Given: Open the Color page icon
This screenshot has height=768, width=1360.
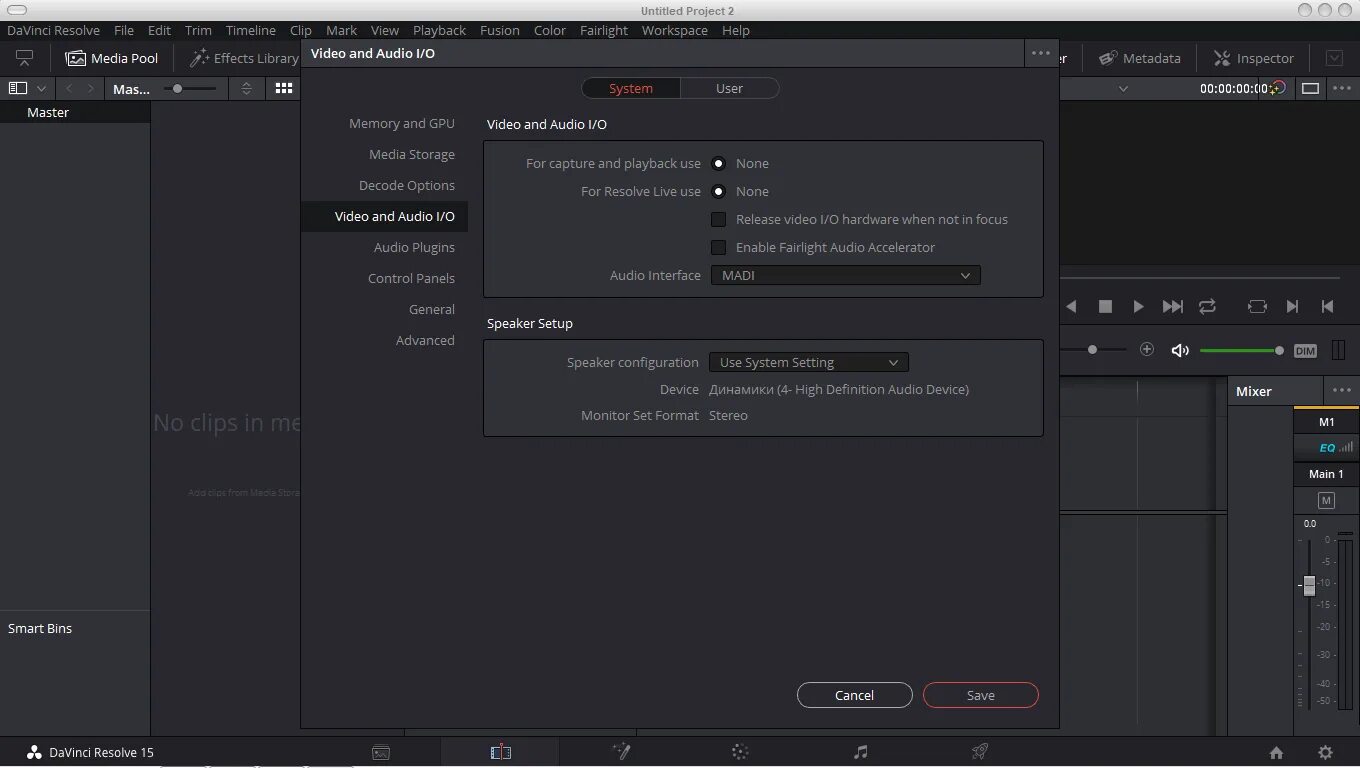Looking at the screenshot, I should (x=740, y=752).
